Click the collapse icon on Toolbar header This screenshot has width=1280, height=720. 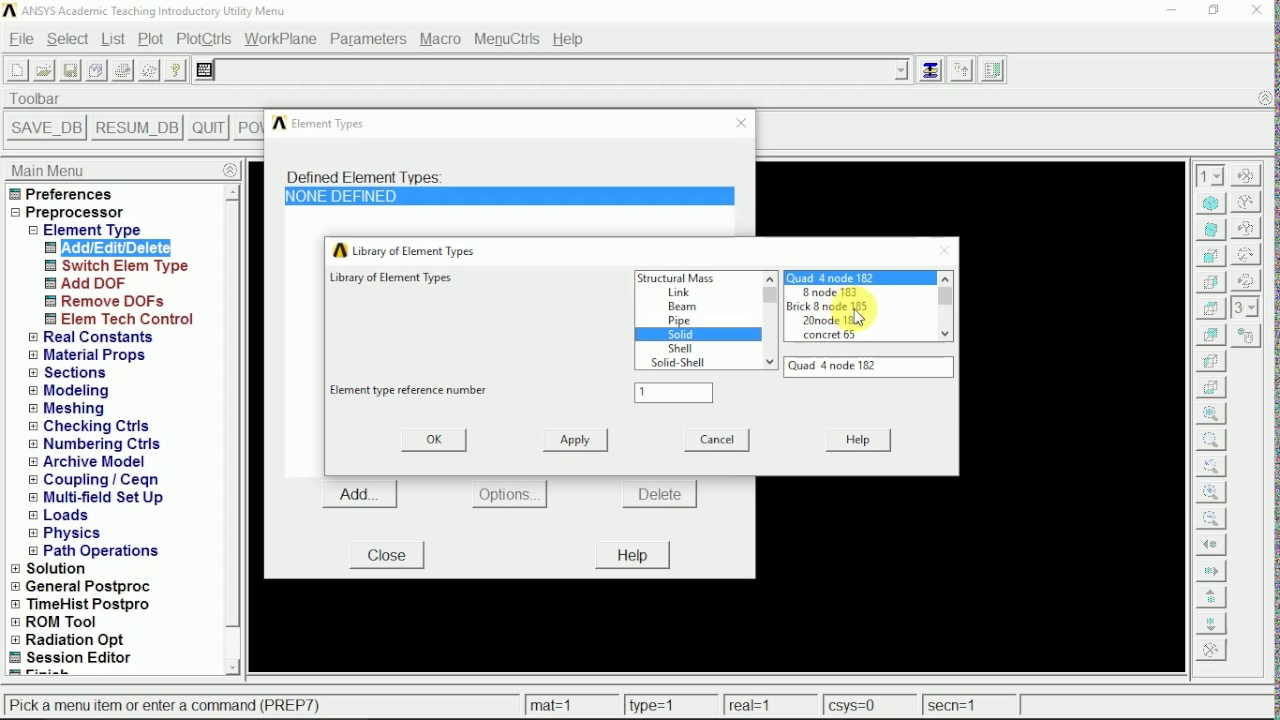[x=1266, y=99]
